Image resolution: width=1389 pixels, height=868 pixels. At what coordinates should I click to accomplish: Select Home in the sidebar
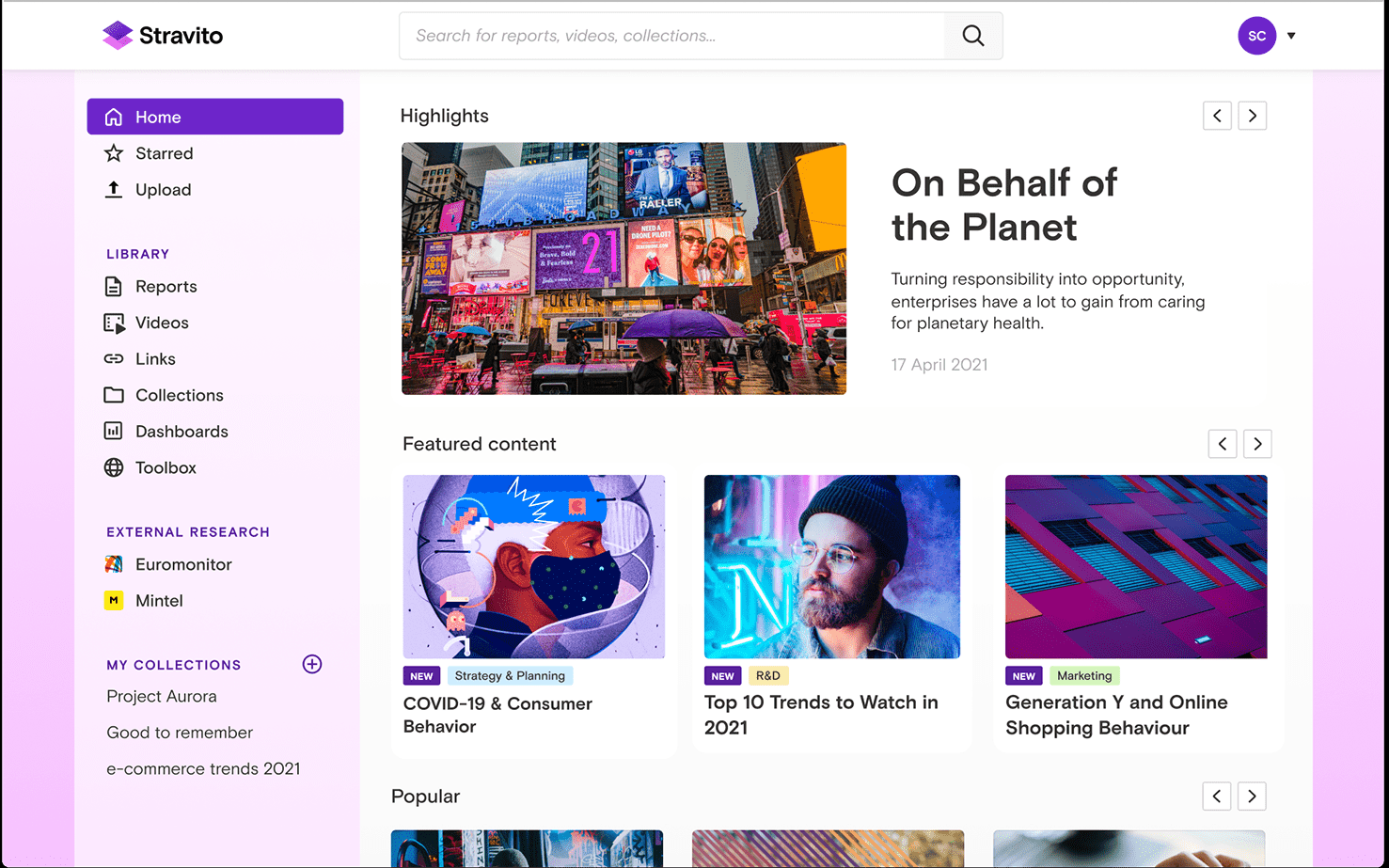(215, 117)
